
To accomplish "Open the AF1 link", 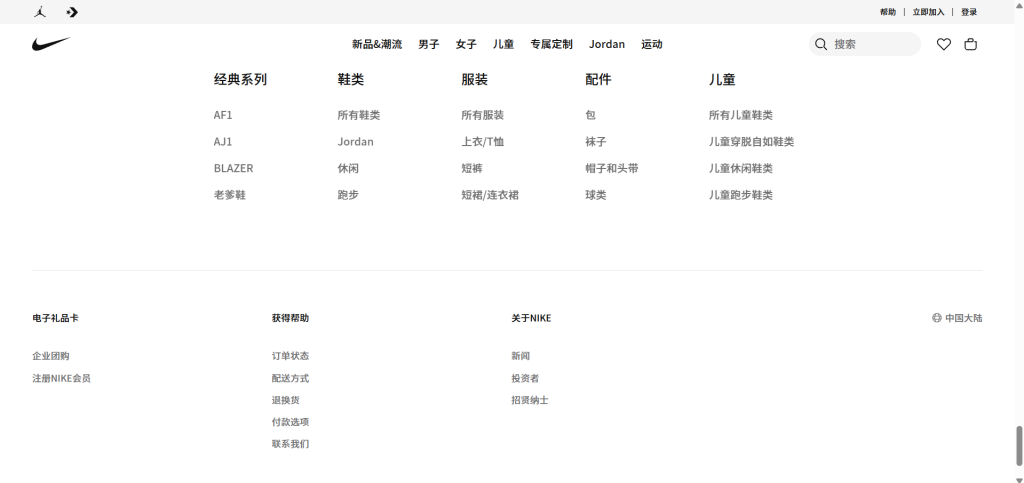I will pyautogui.click(x=223, y=115).
